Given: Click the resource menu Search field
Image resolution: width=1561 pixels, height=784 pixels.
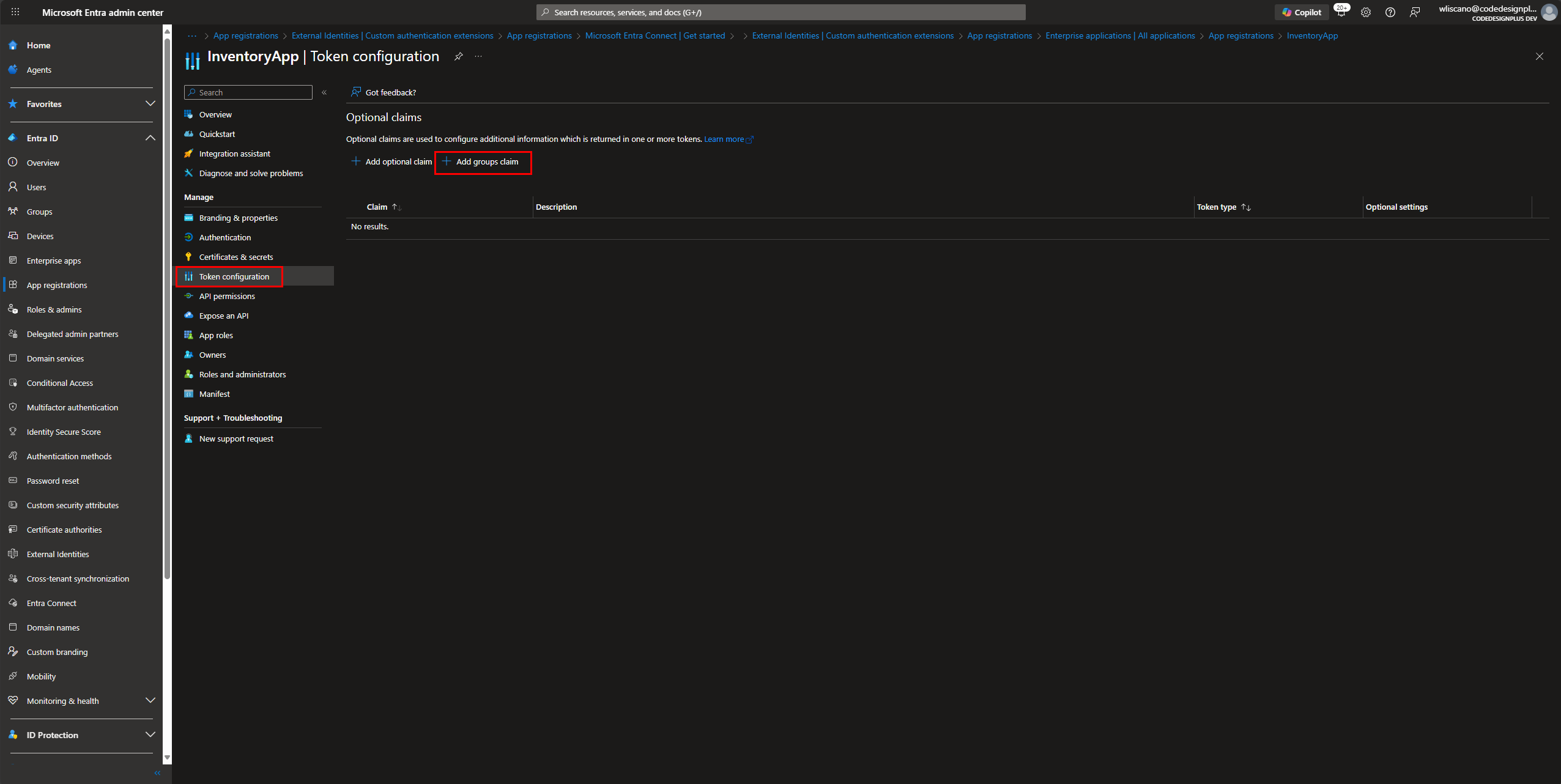Looking at the screenshot, I should pyautogui.click(x=248, y=92).
